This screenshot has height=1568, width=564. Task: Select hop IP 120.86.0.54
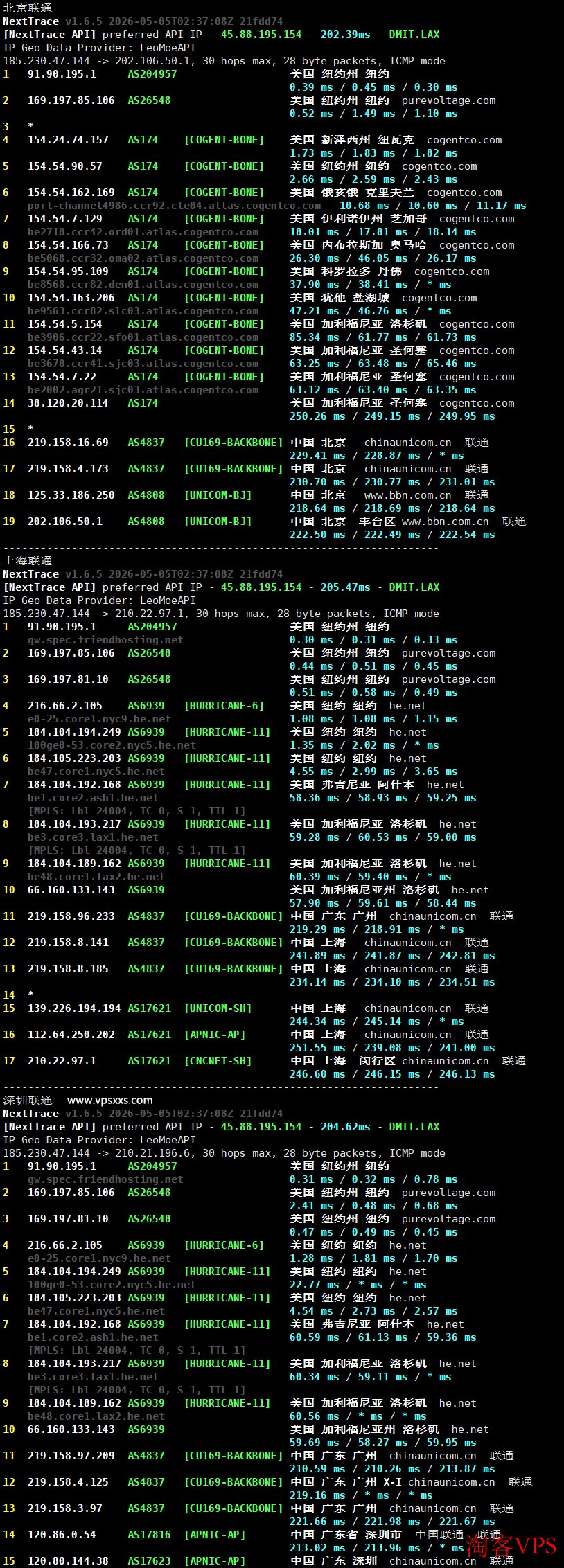62,1535
